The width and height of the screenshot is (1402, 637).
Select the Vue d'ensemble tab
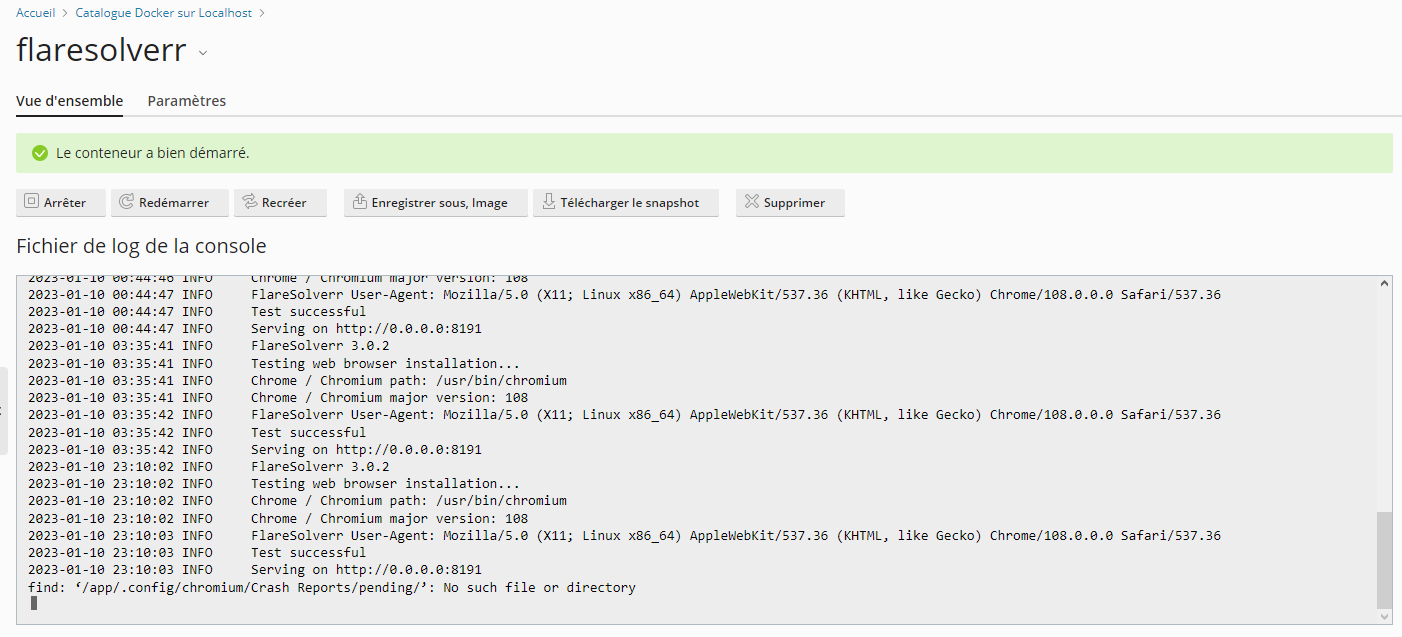click(68, 101)
